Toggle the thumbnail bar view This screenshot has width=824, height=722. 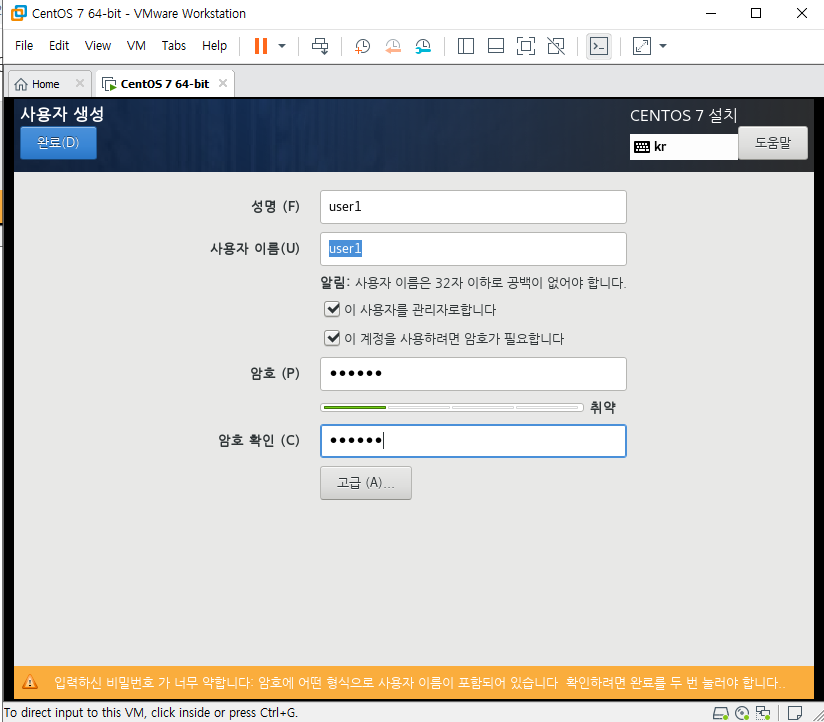point(496,46)
